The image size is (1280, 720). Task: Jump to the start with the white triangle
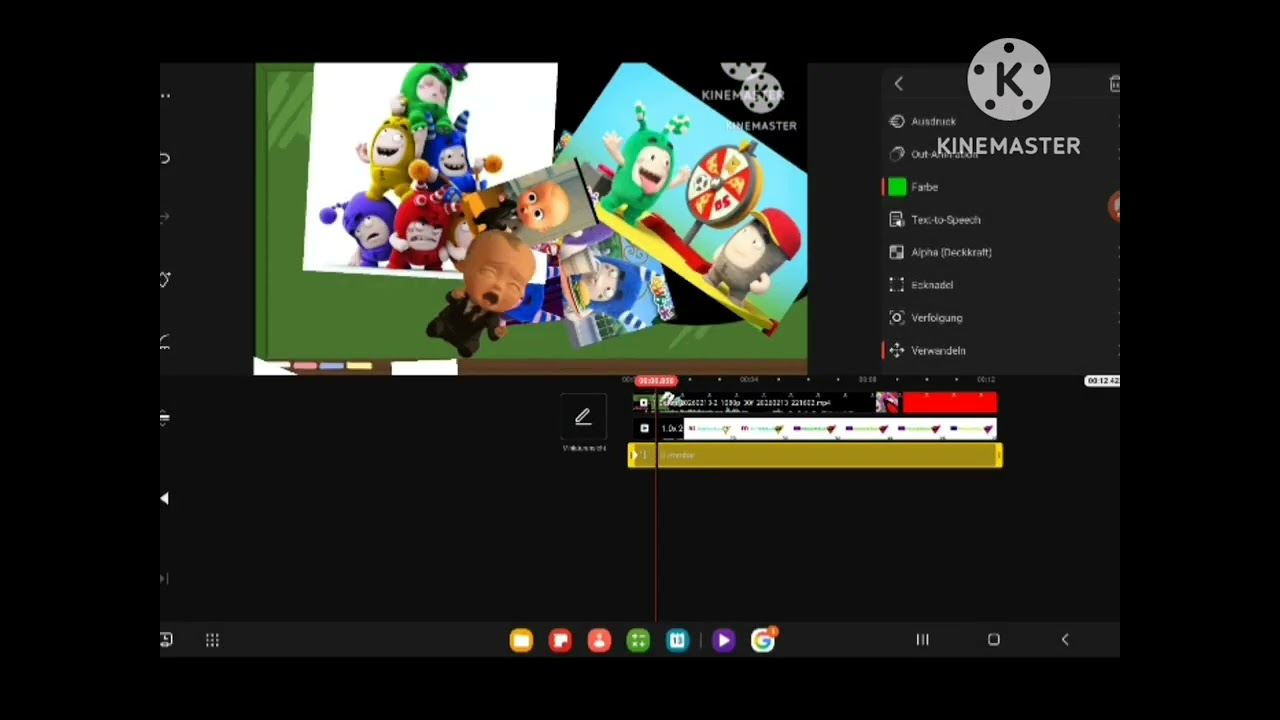click(164, 498)
